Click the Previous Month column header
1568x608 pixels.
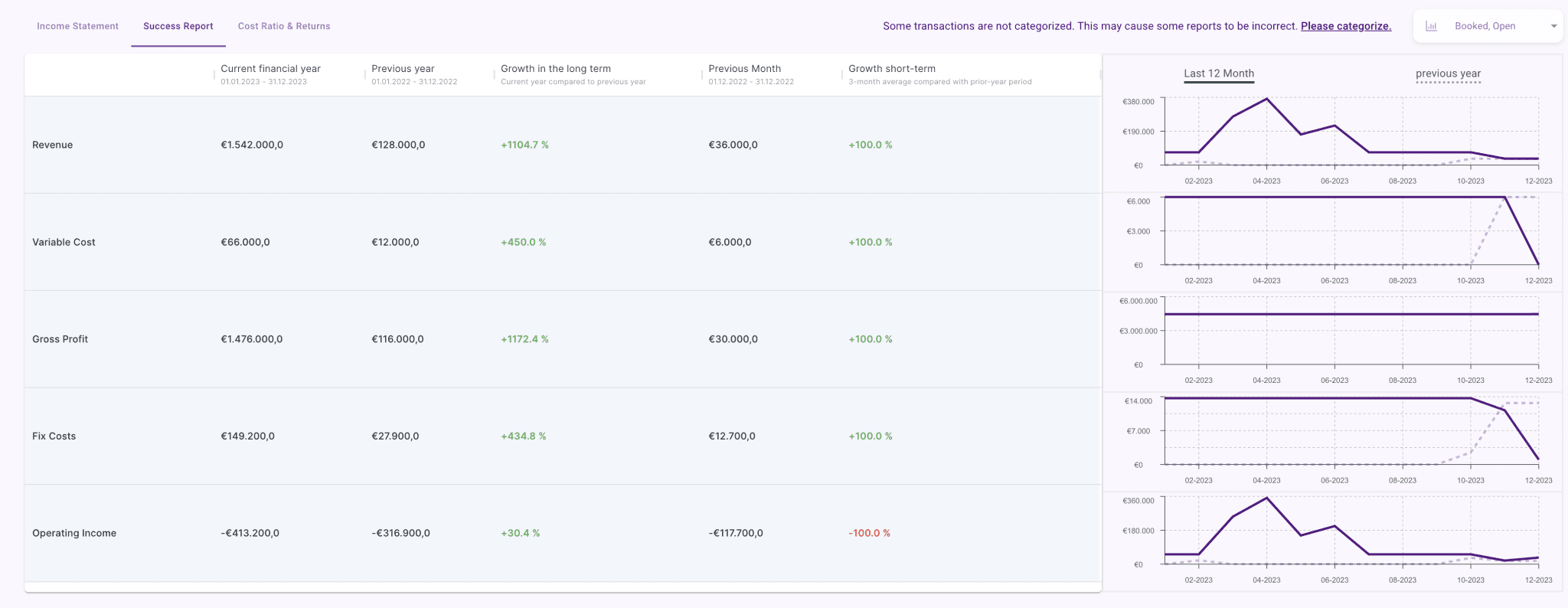[x=744, y=69]
